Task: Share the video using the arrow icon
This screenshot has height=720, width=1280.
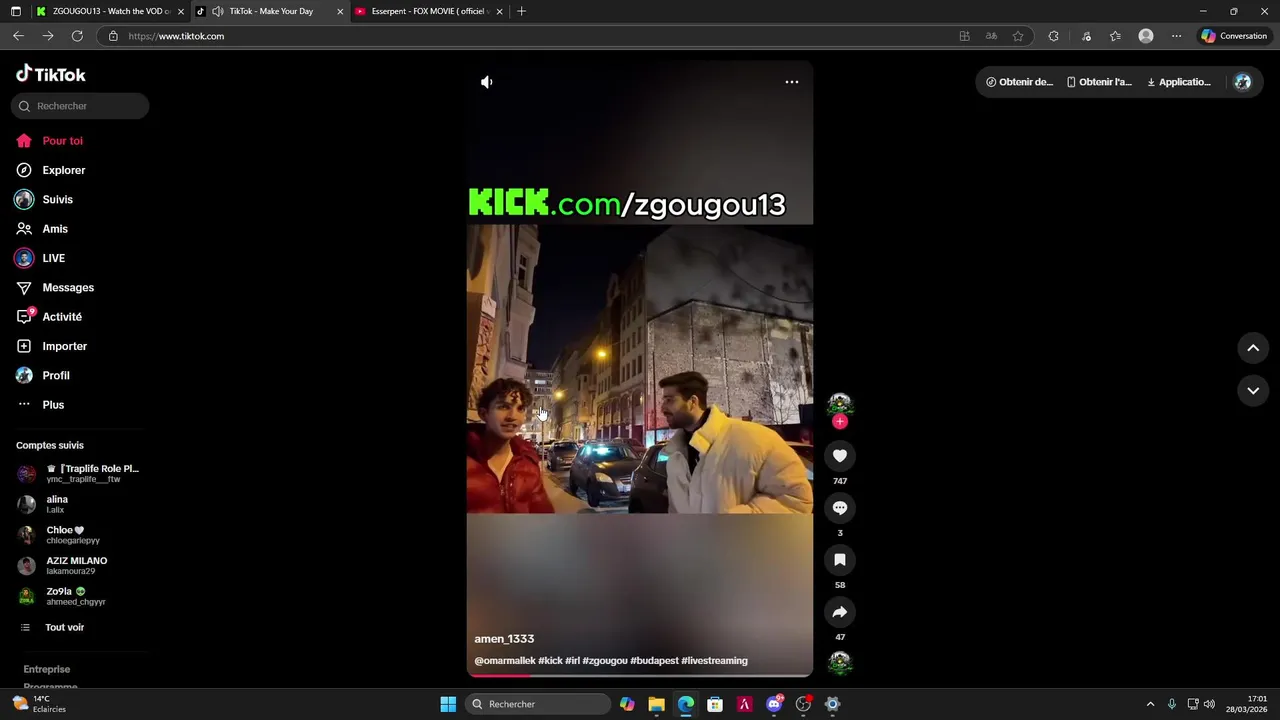Action: click(840, 612)
